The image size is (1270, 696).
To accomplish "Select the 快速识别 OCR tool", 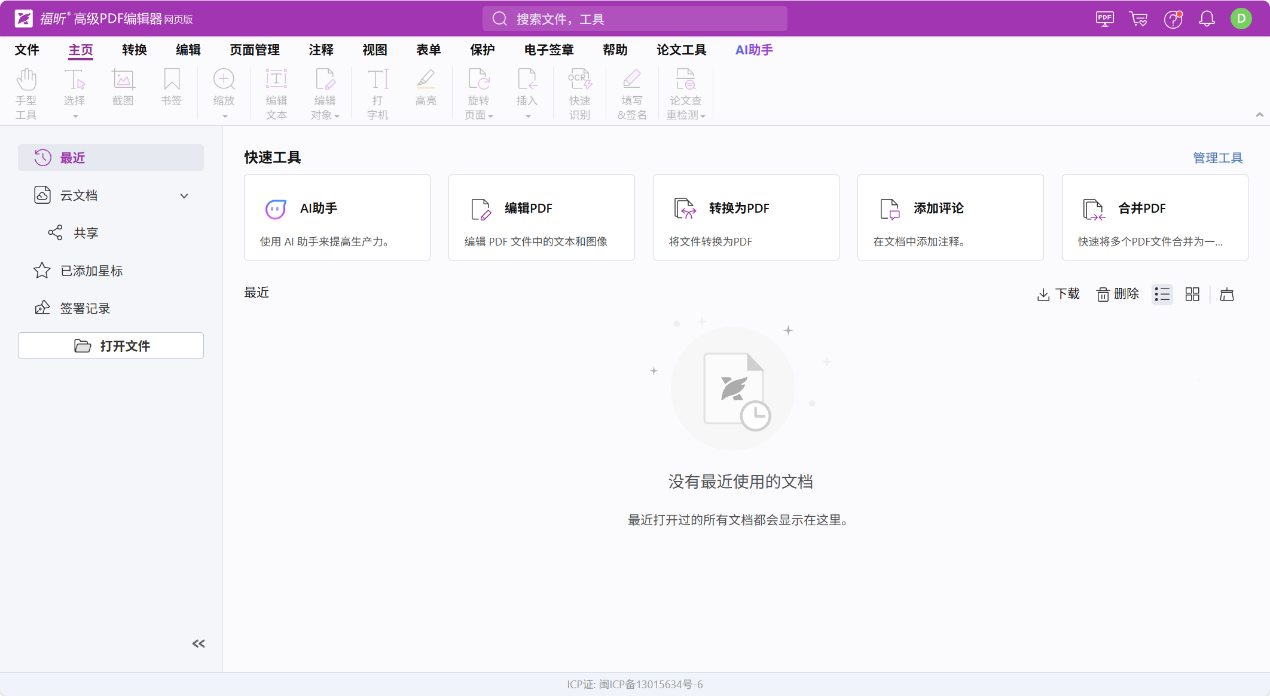I will click(x=580, y=95).
